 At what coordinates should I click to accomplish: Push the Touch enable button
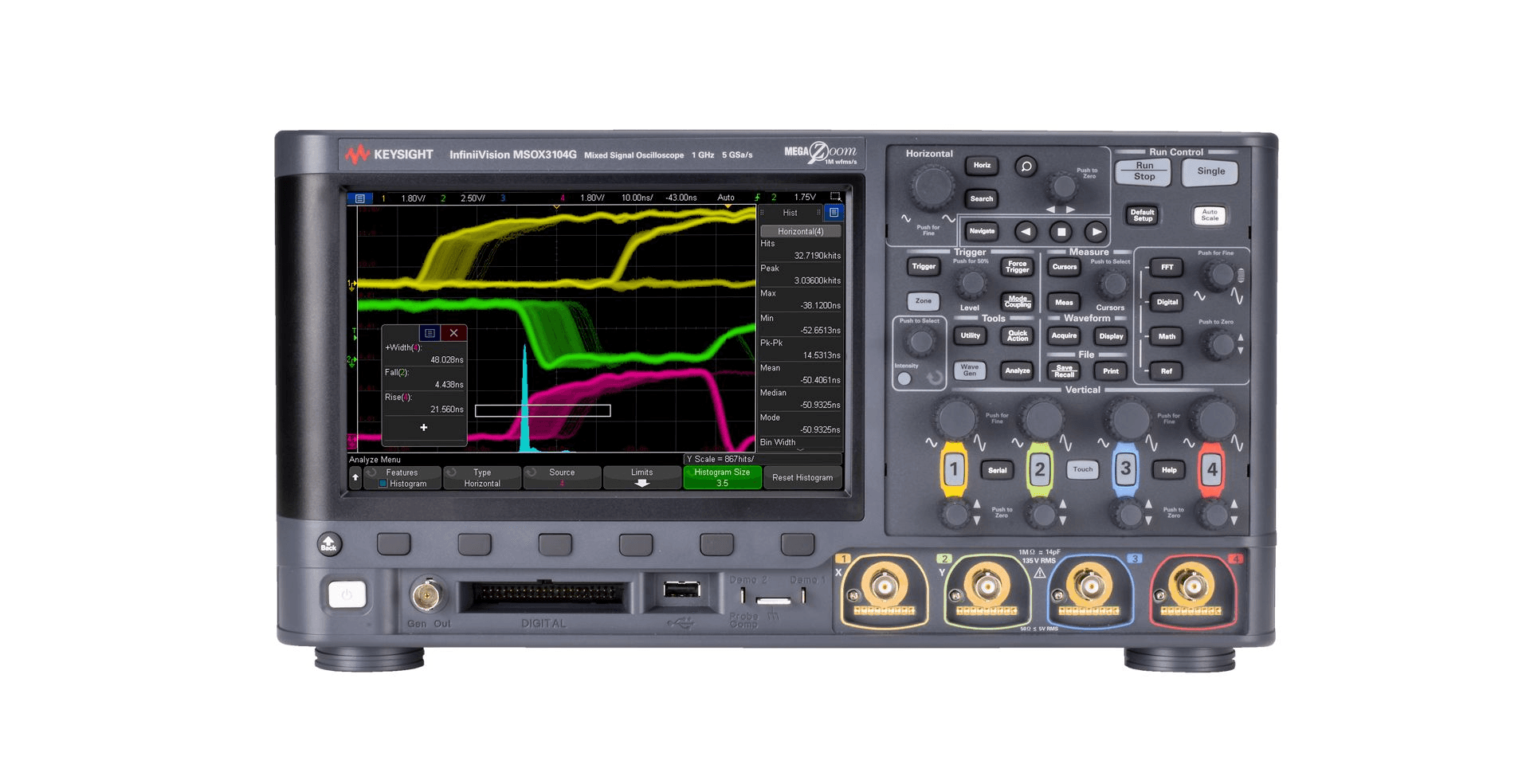coord(1083,469)
